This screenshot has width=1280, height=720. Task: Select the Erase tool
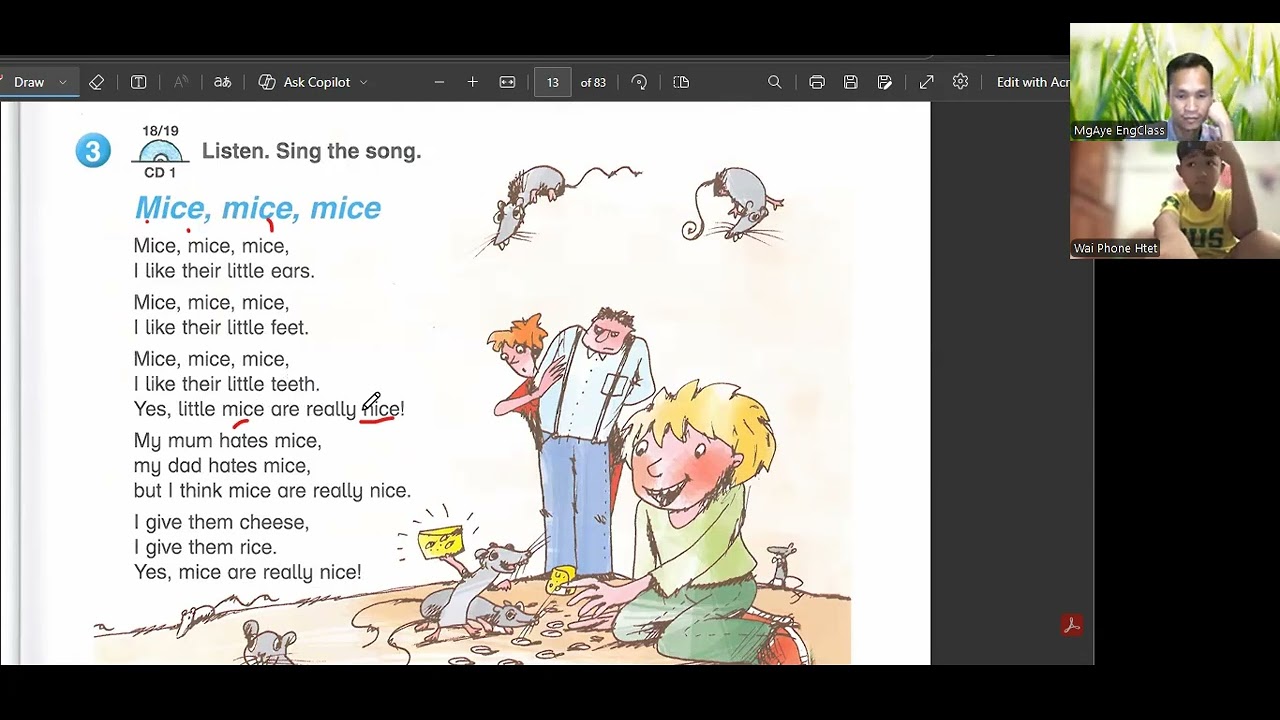[97, 82]
